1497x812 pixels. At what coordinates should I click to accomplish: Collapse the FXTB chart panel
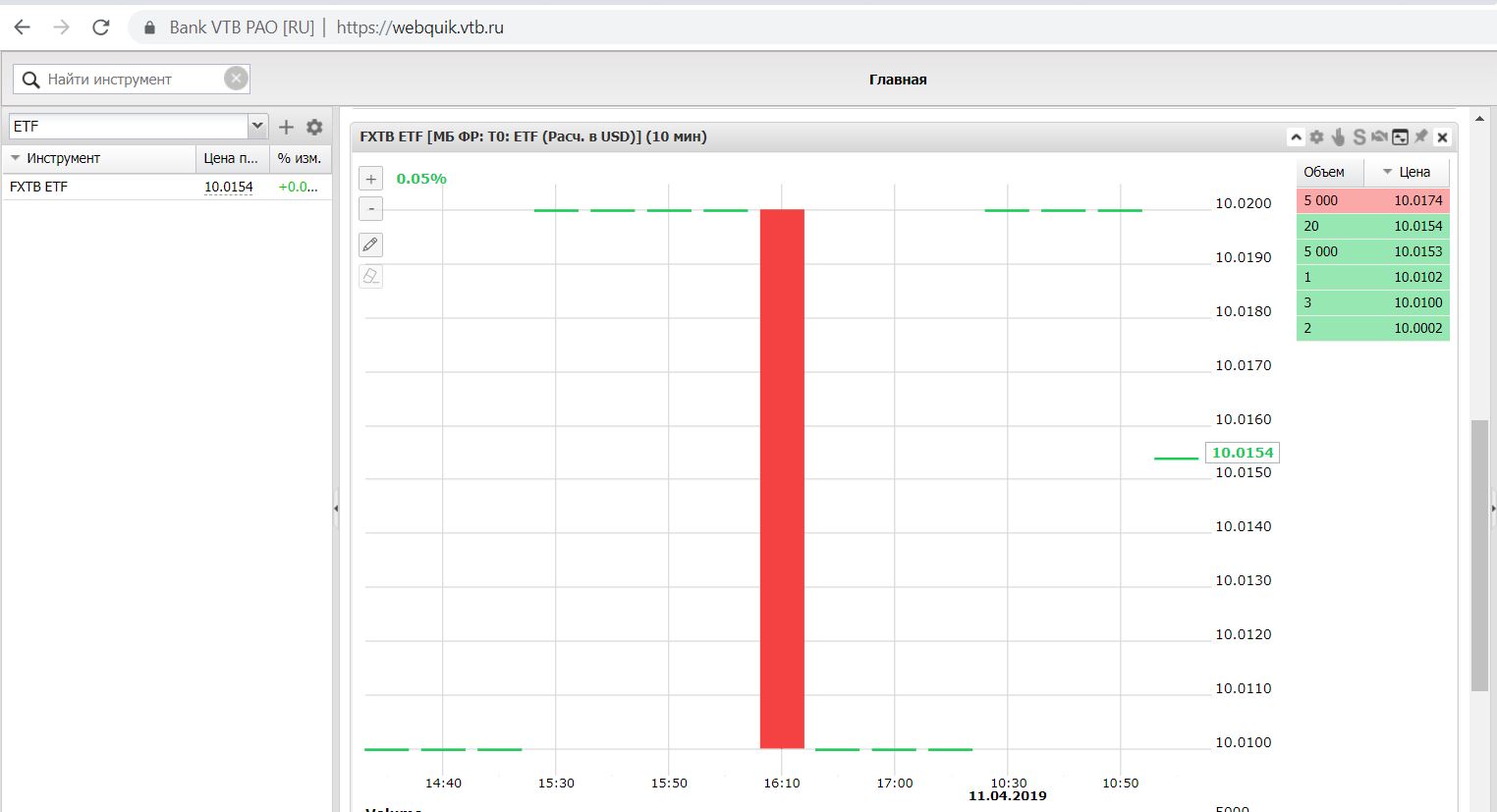[x=1296, y=137]
